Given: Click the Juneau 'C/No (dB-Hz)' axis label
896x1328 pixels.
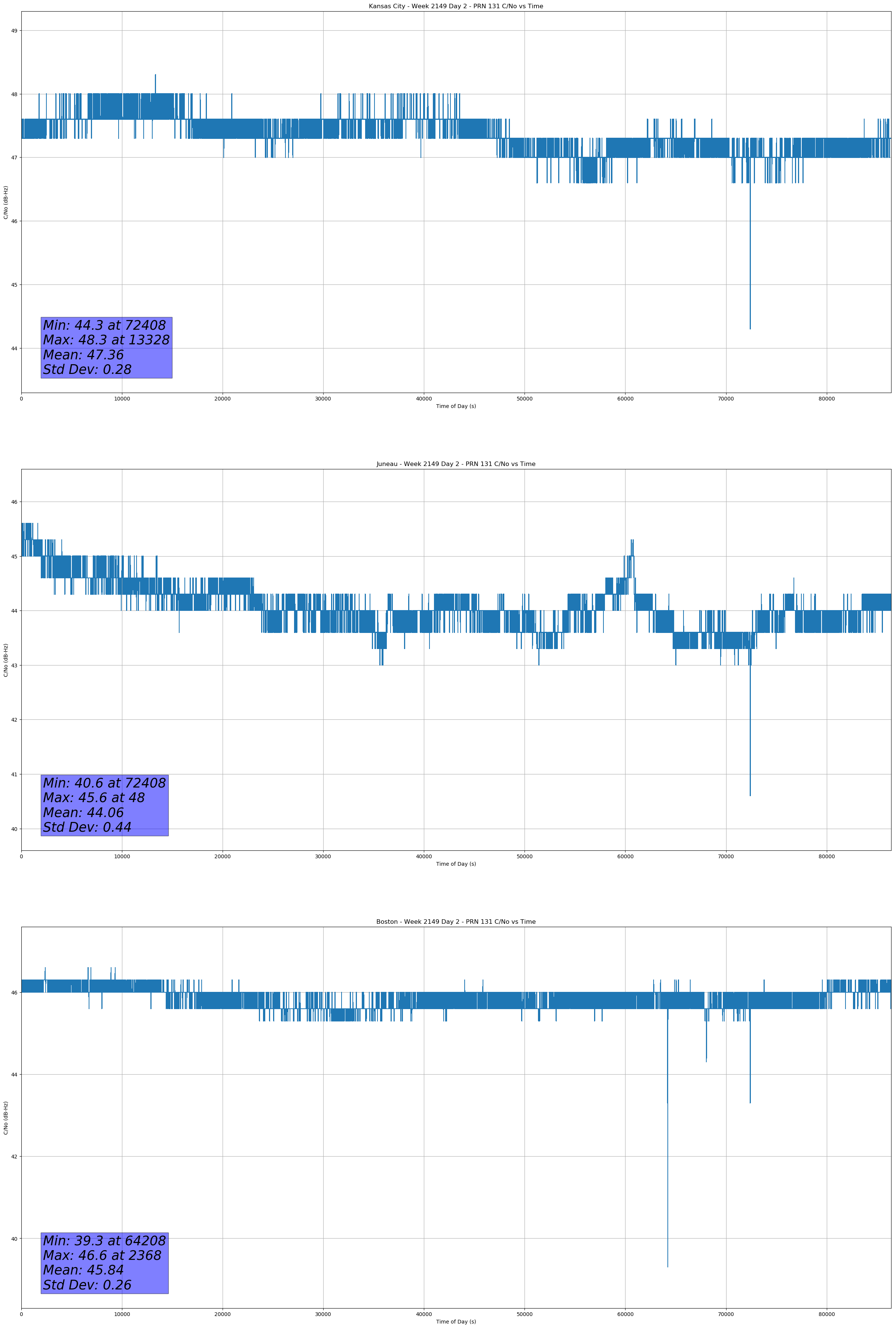Looking at the screenshot, I should (6, 660).
